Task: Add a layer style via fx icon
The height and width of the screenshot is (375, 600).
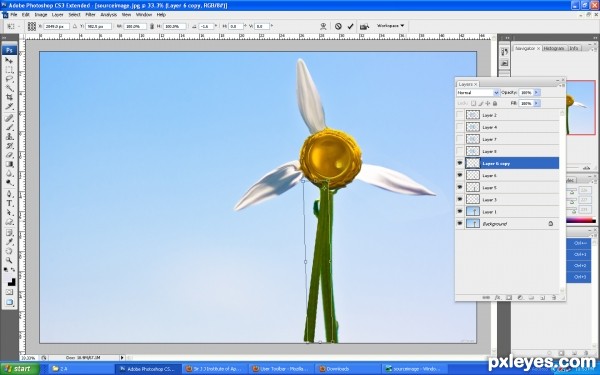Action: click(497, 297)
